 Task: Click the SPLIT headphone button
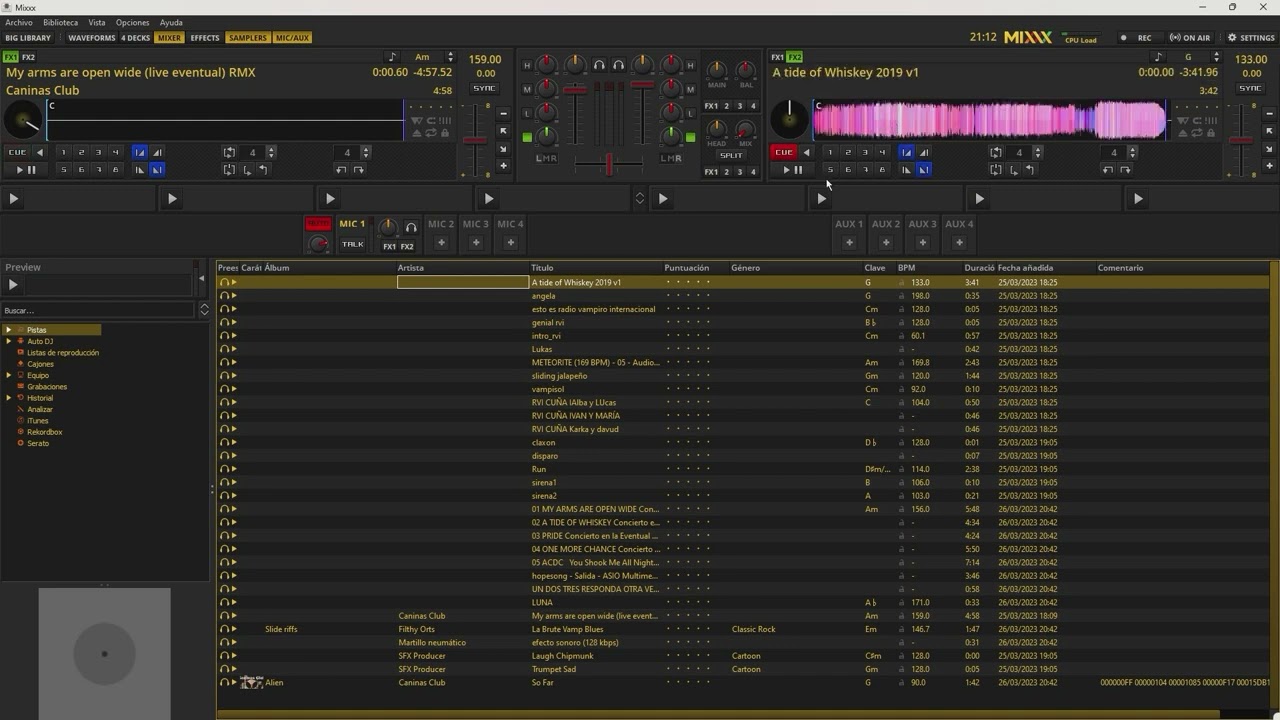731,155
